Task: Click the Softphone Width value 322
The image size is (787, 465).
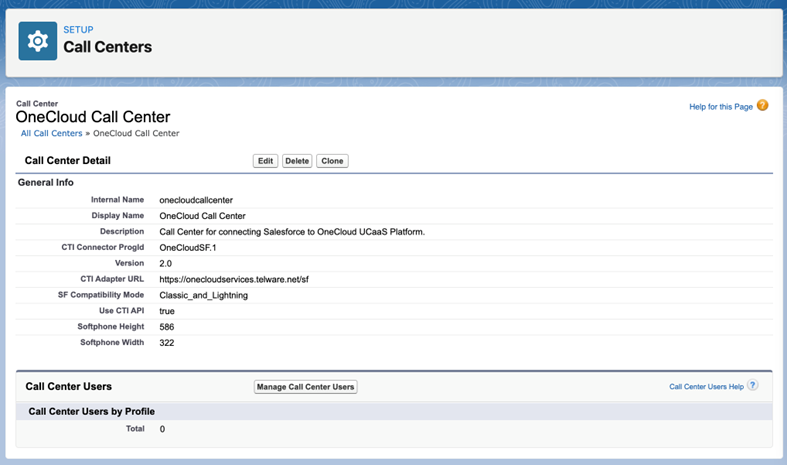Action: 167,343
